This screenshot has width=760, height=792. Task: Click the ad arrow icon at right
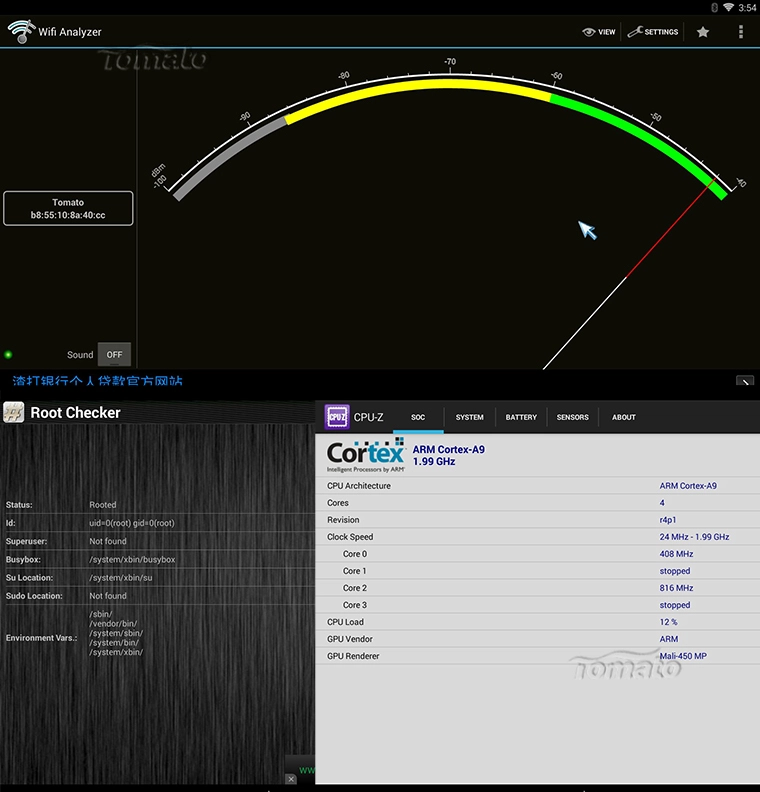click(745, 381)
